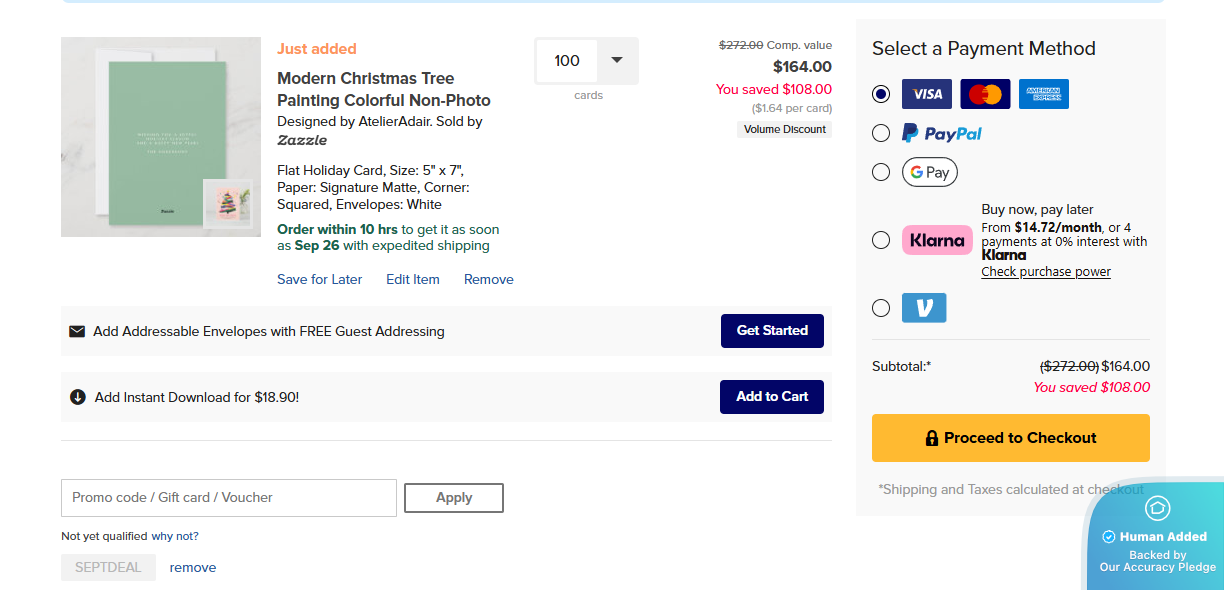Click the download icon next to Instant Download
The height and width of the screenshot is (590, 1224).
78,396
